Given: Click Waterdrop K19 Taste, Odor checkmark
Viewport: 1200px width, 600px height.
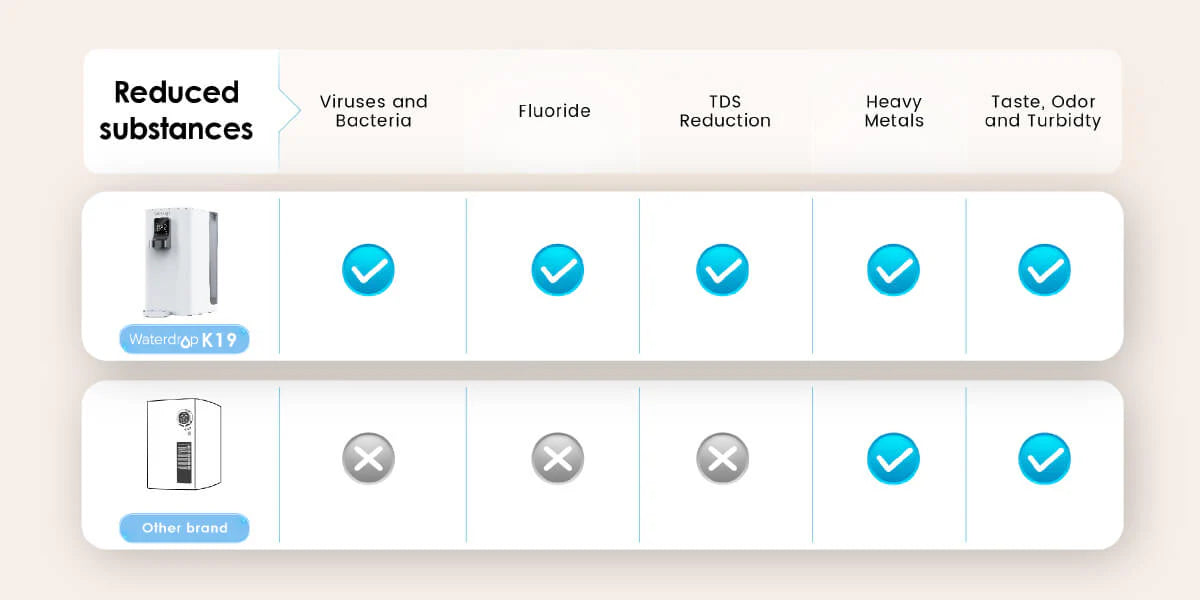Looking at the screenshot, I should coord(1044,270).
